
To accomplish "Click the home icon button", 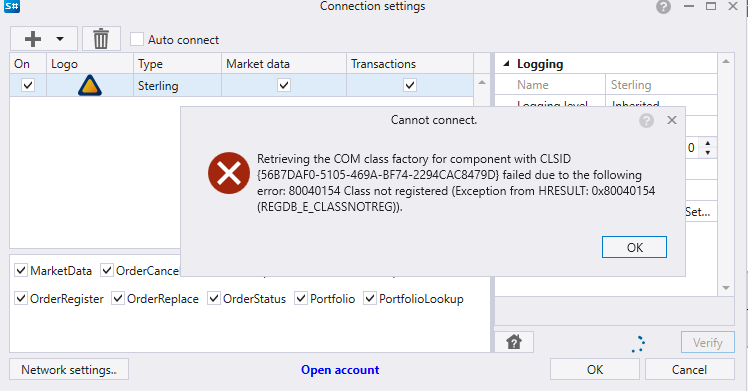I will pos(514,342).
